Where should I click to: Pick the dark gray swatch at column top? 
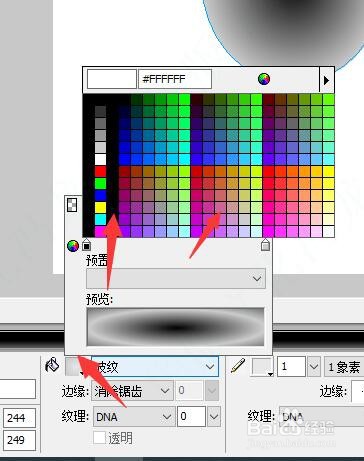pos(100,111)
